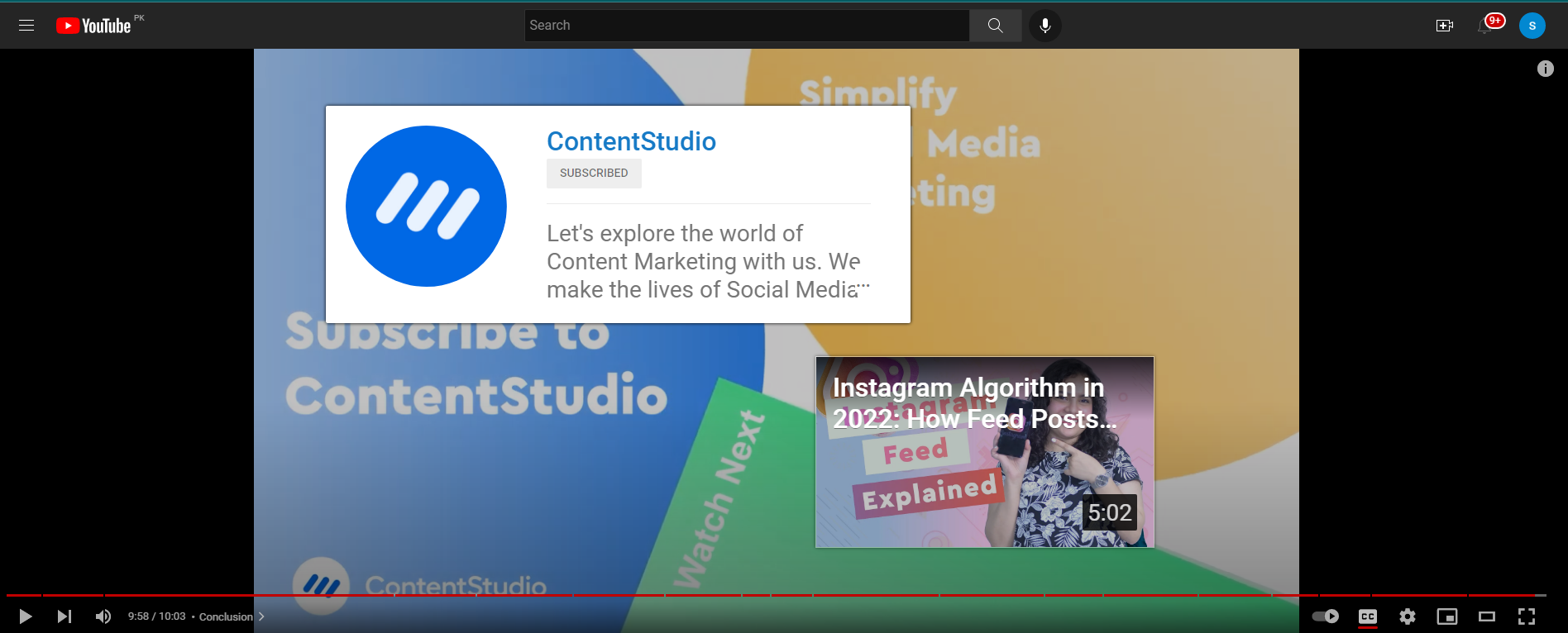Viewport: 1568px width, 633px height.
Task: Expand the Conclusion chapter list
Action: (261, 616)
